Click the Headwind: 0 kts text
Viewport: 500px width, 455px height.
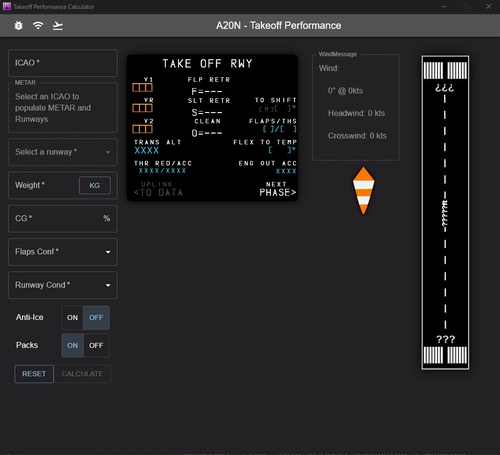tap(356, 113)
